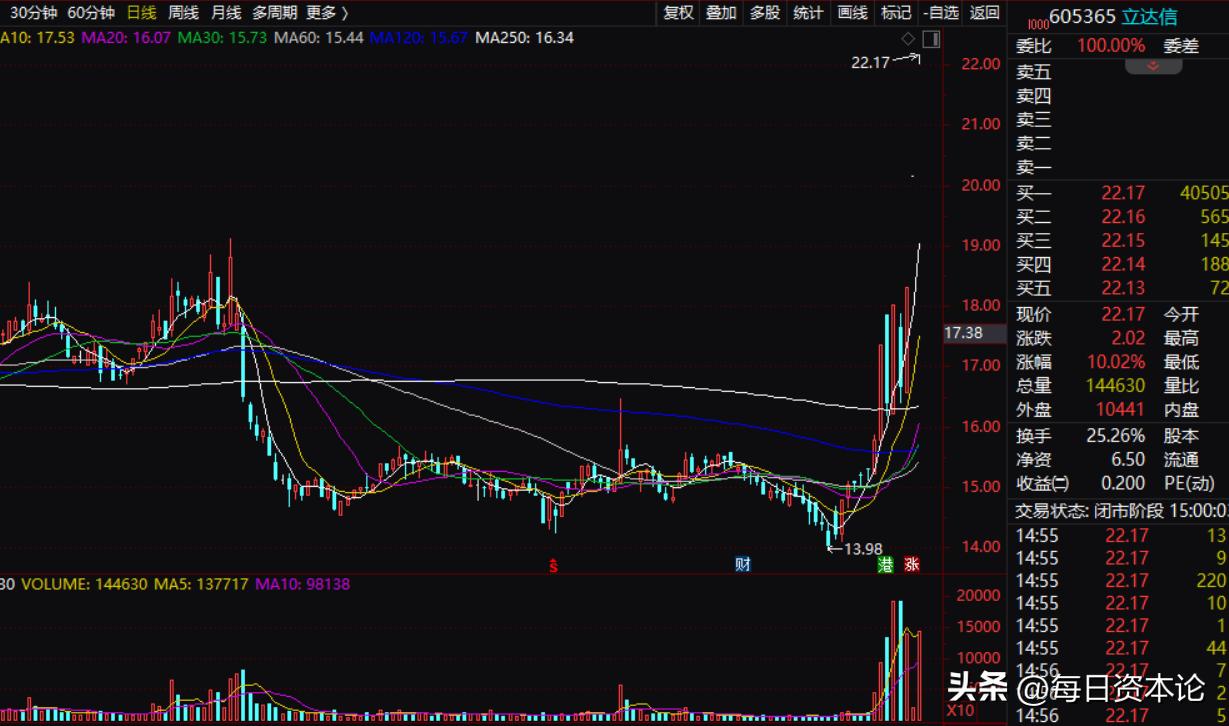Click the MA30: 15.73 indicator label
Image resolution: width=1229 pixels, height=726 pixels.
point(223,38)
